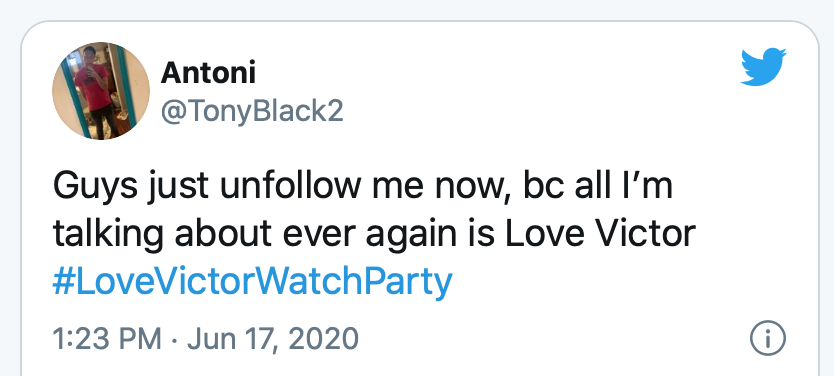Click the display name Antoni
The width and height of the screenshot is (834, 376).
[x=208, y=73]
